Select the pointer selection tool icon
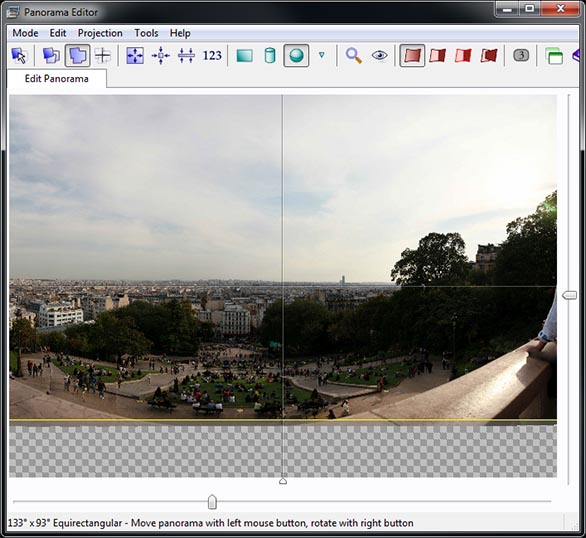586x538 pixels. [19, 56]
